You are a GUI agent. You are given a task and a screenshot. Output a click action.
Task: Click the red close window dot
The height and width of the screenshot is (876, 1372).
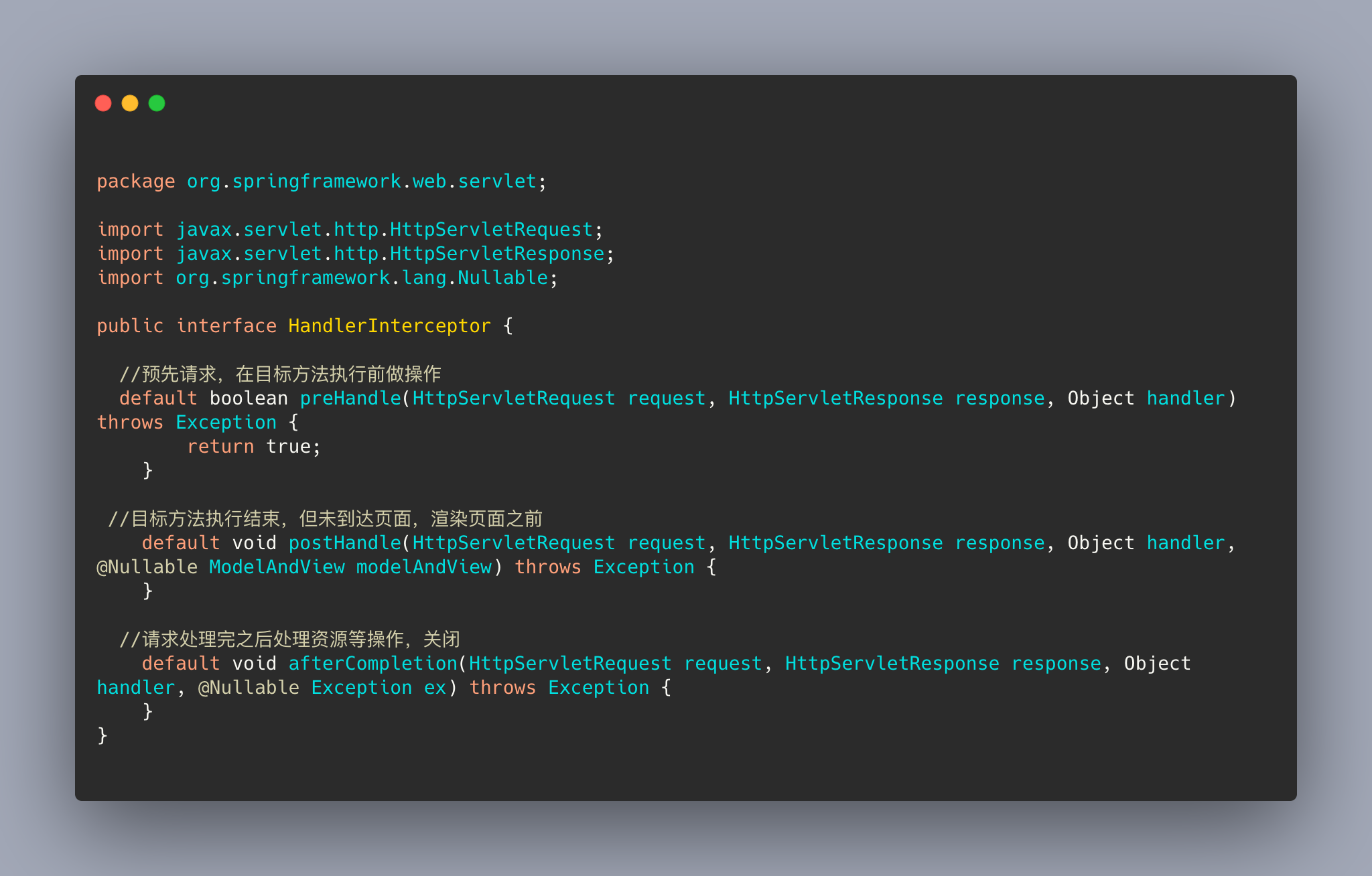click(x=103, y=103)
